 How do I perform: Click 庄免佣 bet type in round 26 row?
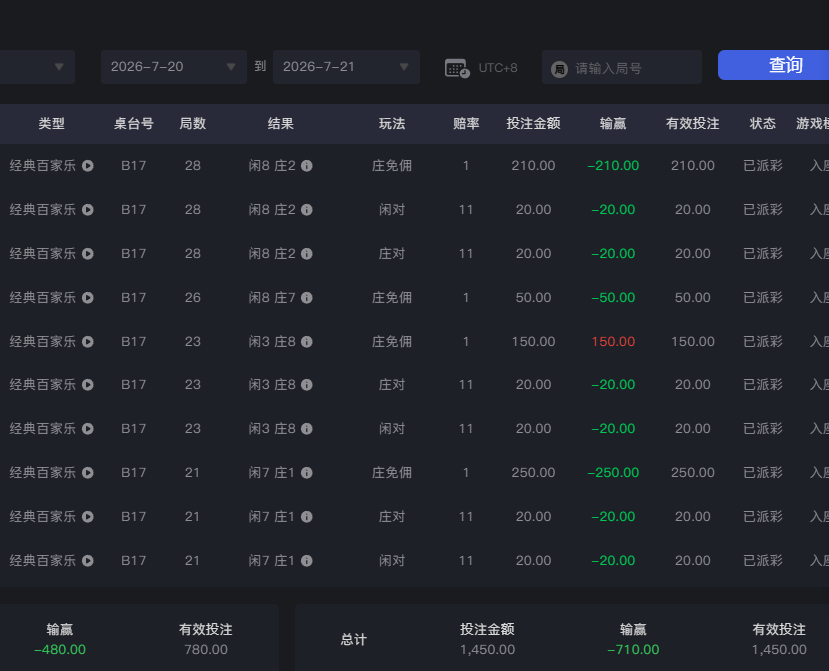392,298
